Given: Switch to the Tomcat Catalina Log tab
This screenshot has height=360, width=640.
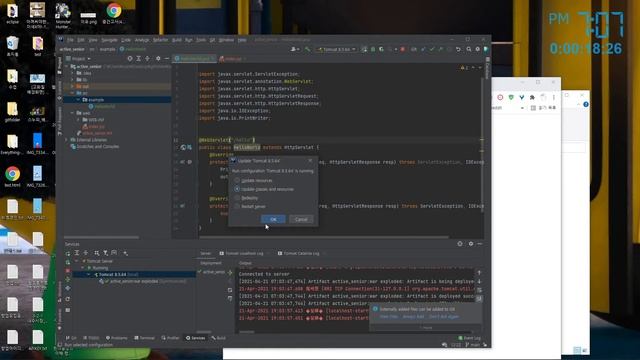Looking at the screenshot, I should pos(301,253).
